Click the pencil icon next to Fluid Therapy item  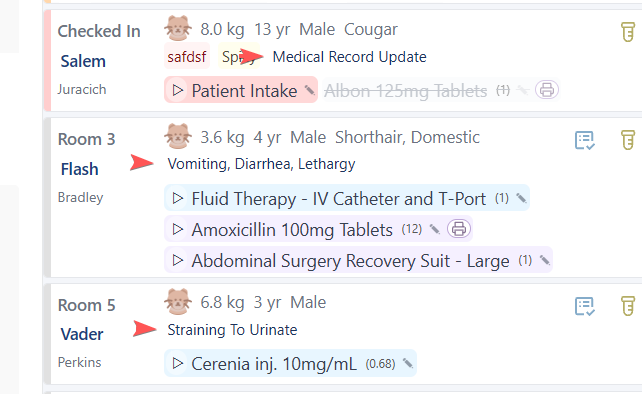(x=521, y=198)
